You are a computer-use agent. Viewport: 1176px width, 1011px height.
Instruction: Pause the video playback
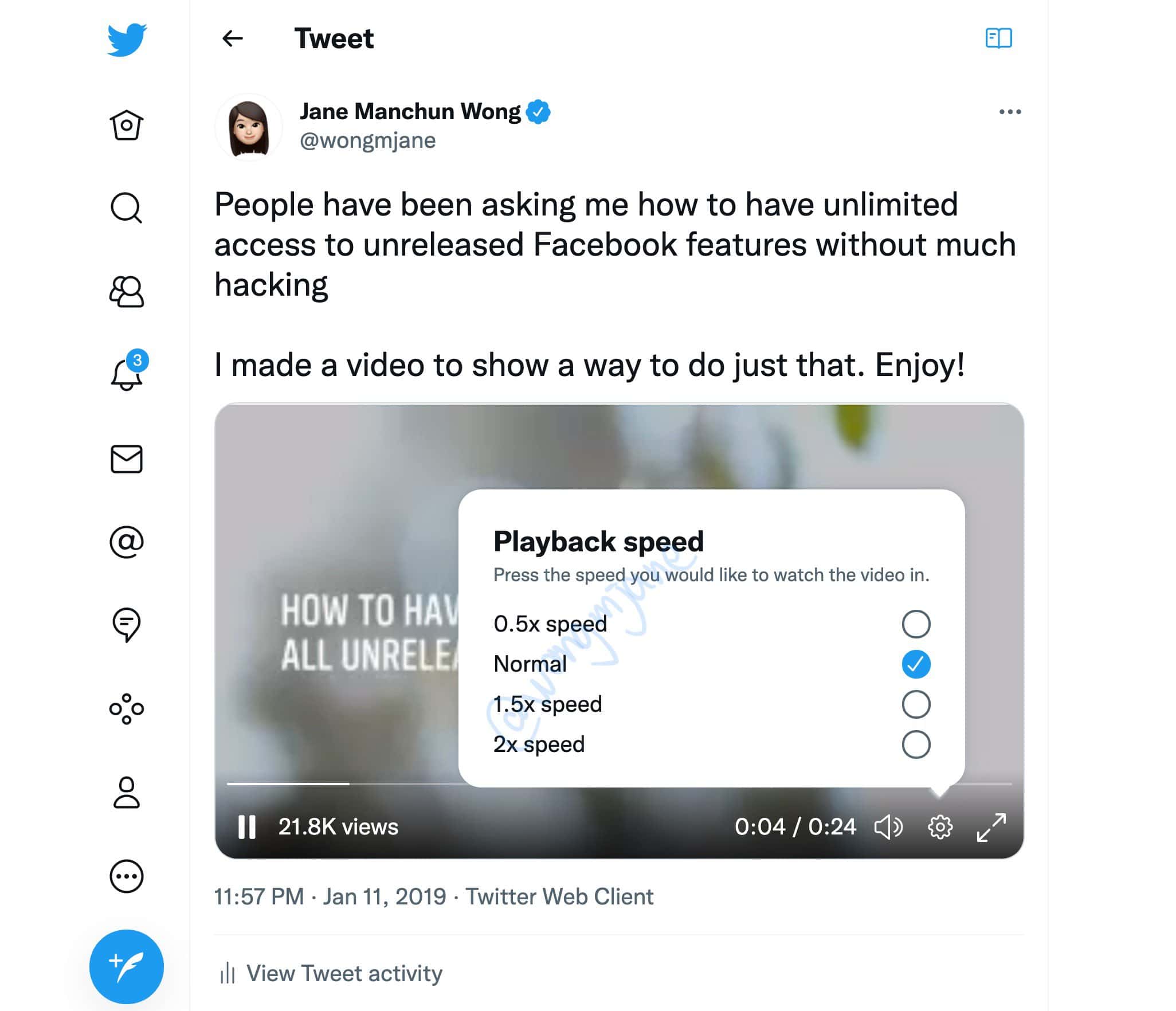tap(247, 827)
